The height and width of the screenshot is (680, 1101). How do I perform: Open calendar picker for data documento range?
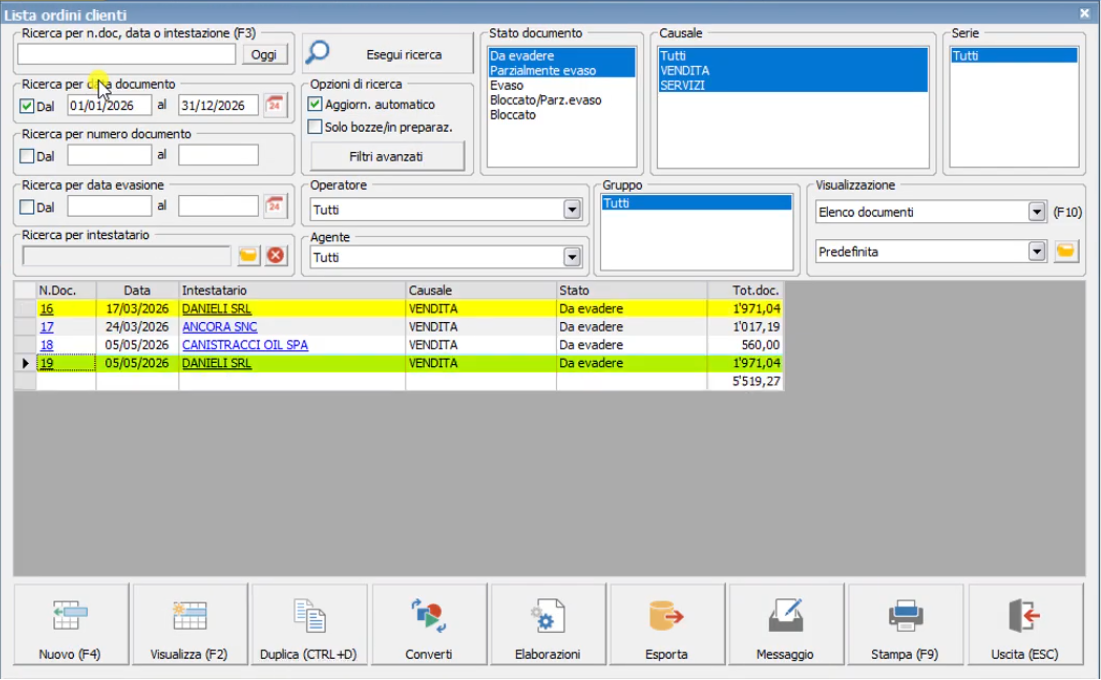coord(275,105)
